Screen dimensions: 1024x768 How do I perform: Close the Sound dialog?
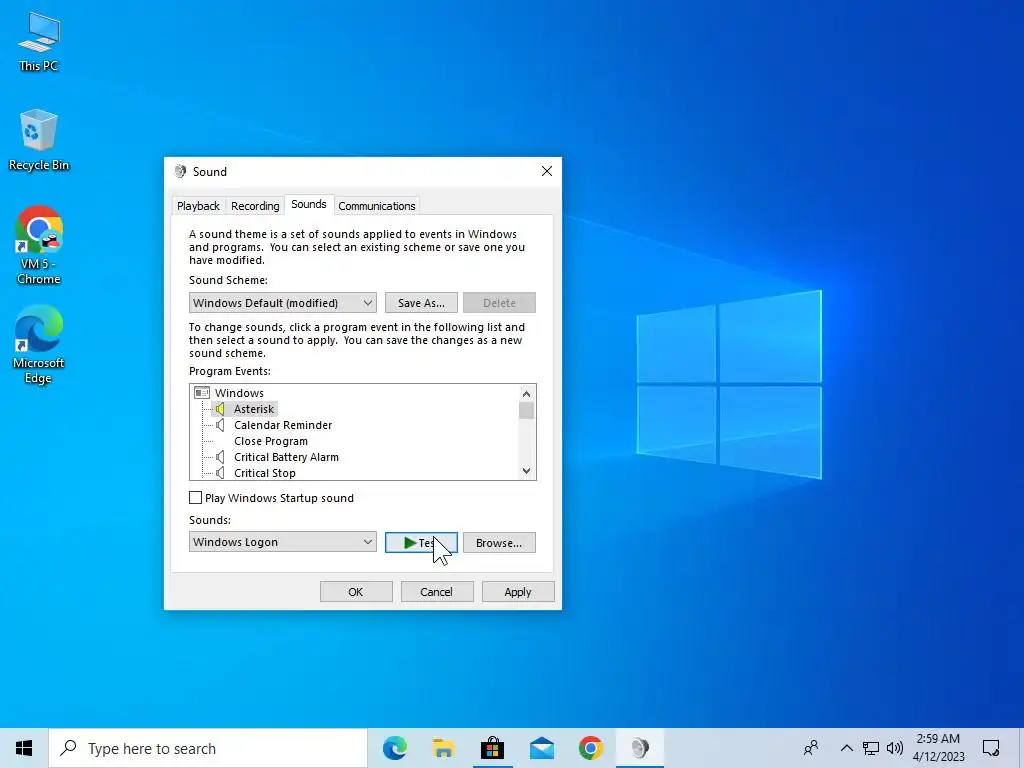click(x=547, y=171)
